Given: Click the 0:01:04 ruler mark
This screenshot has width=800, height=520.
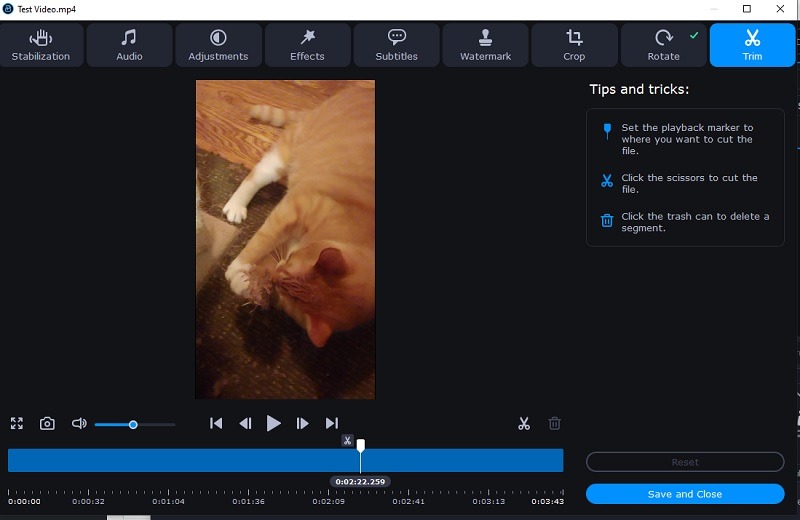Looking at the screenshot, I should [168, 501].
